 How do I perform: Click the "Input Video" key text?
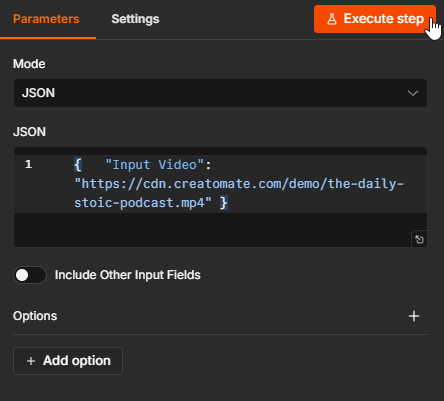point(155,165)
